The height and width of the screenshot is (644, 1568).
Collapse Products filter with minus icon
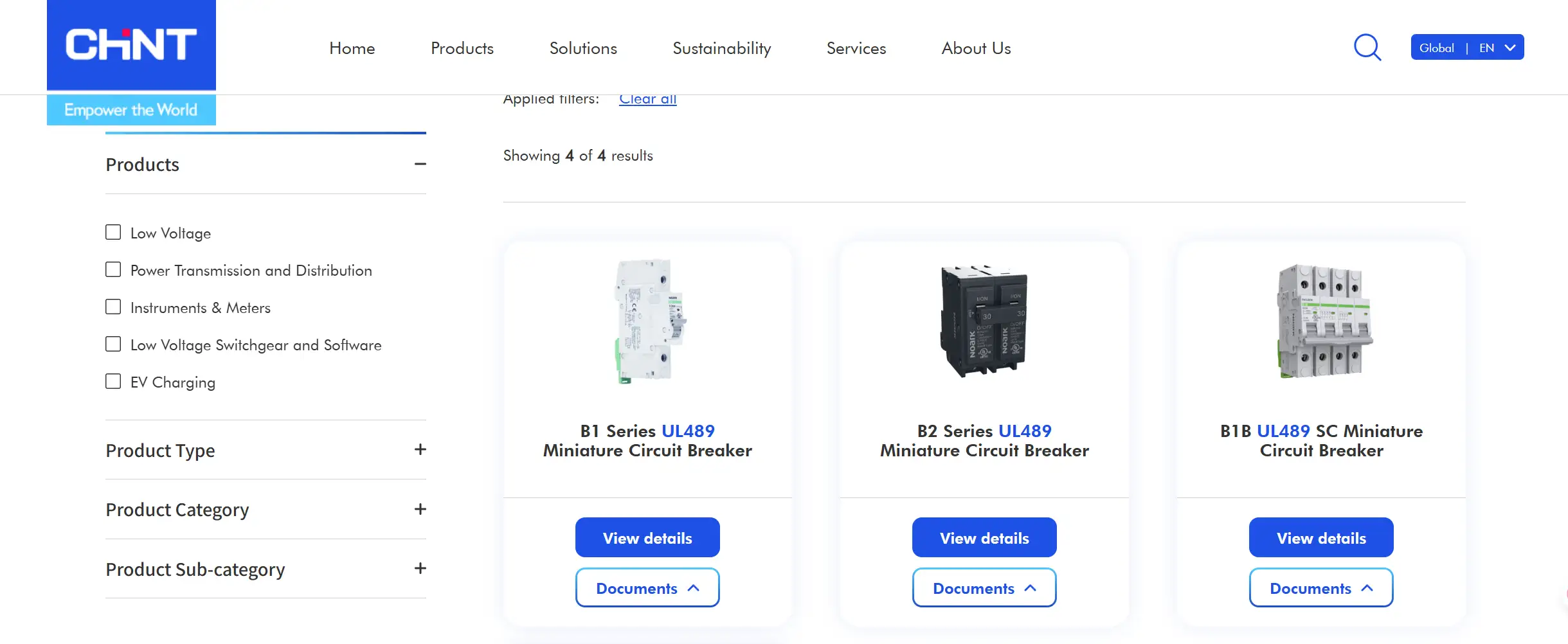[420, 165]
